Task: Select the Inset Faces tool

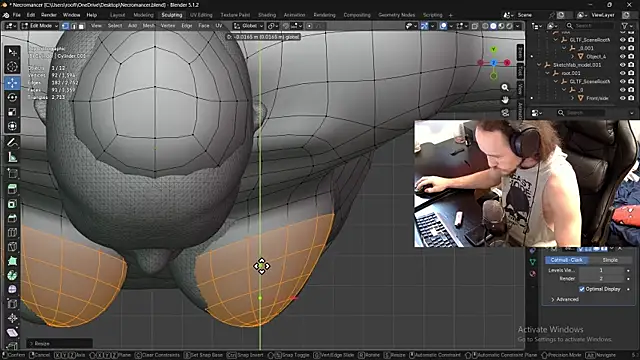Action: pos(12,203)
